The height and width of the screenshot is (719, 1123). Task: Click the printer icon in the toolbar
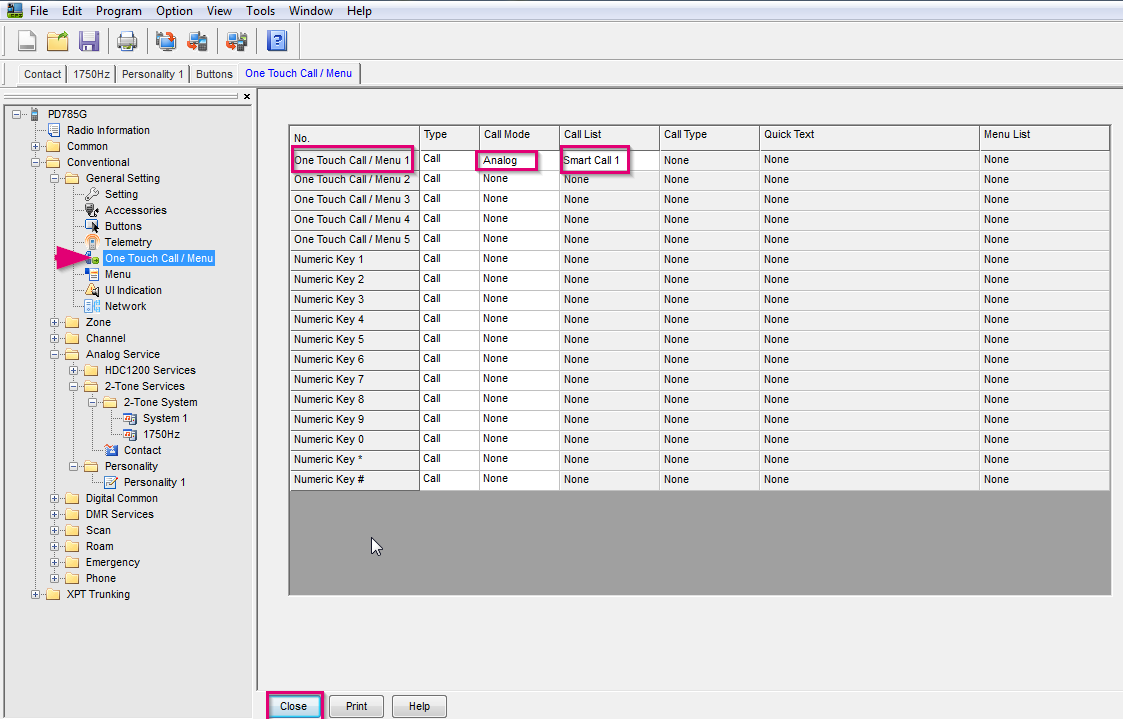(x=127, y=42)
